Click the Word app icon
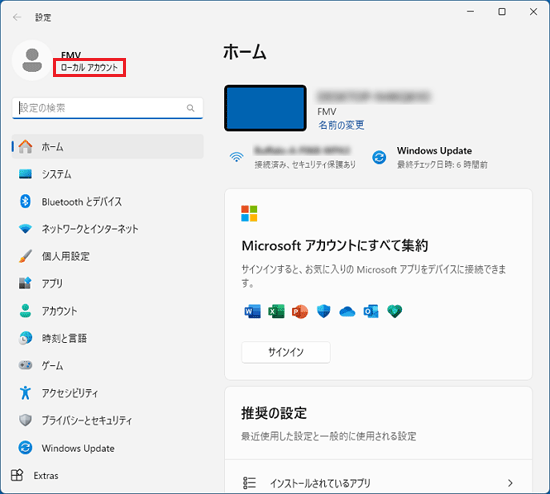 (x=253, y=311)
